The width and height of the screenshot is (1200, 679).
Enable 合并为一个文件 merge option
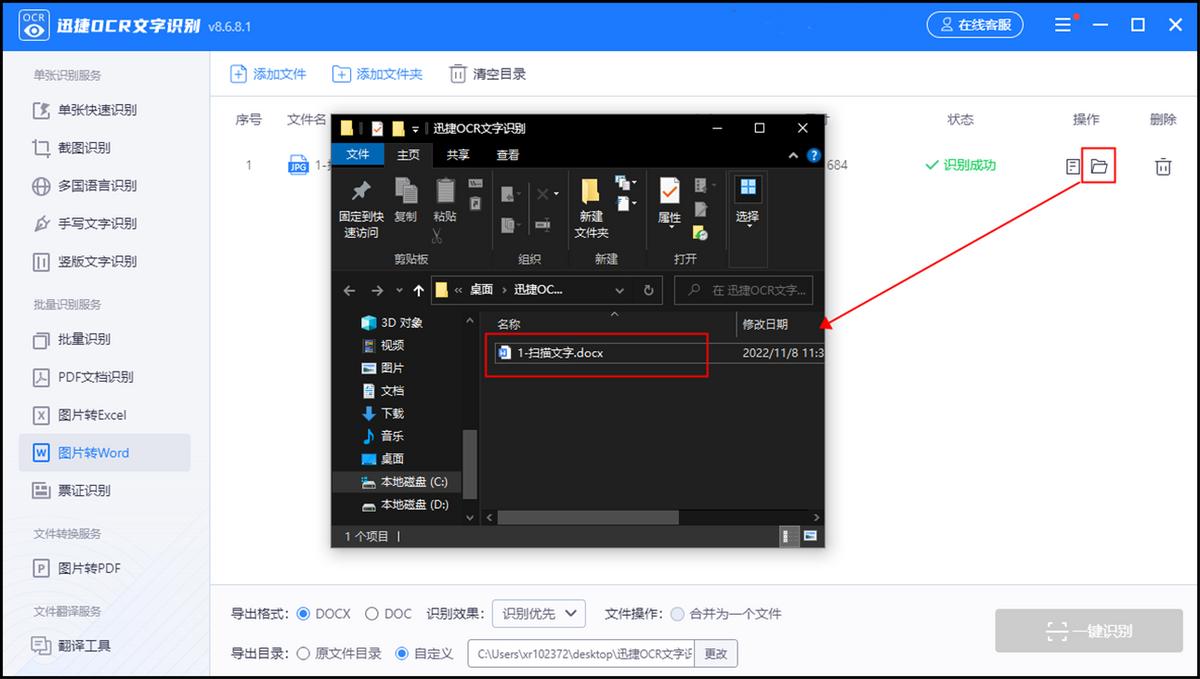point(676,614)
